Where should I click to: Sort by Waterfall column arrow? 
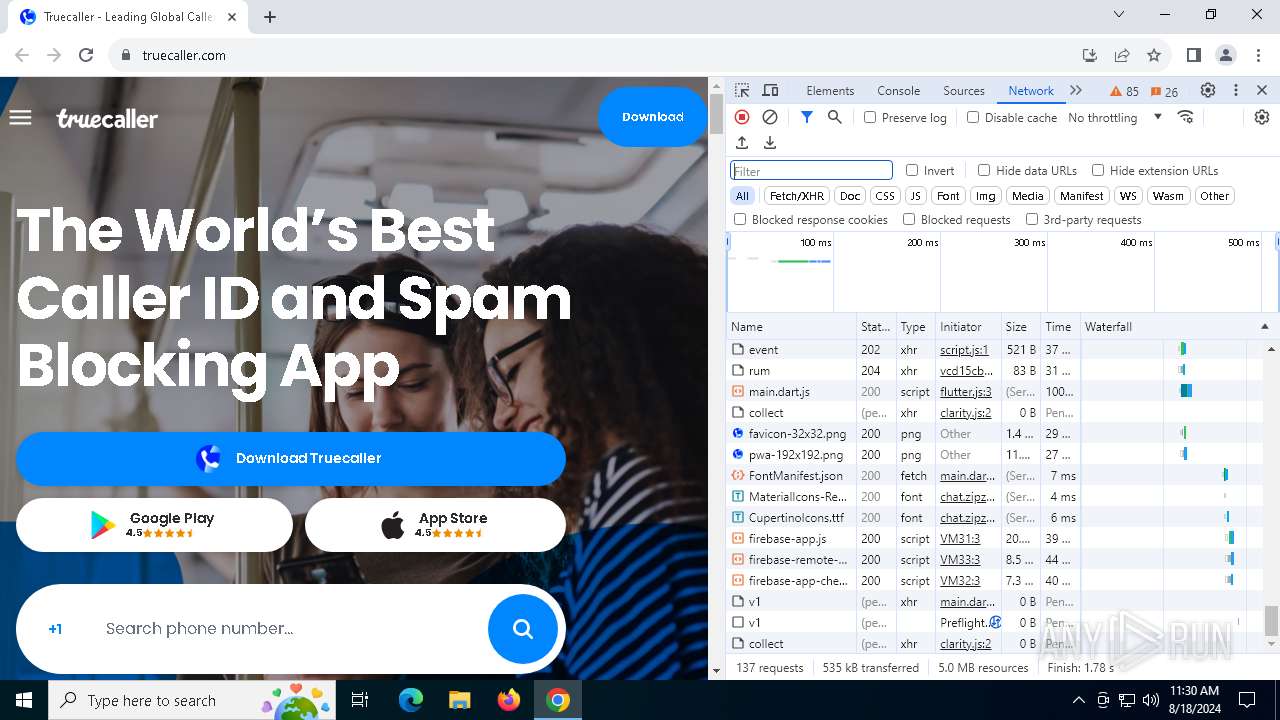pyautogui.click(x=1264, y=327)
